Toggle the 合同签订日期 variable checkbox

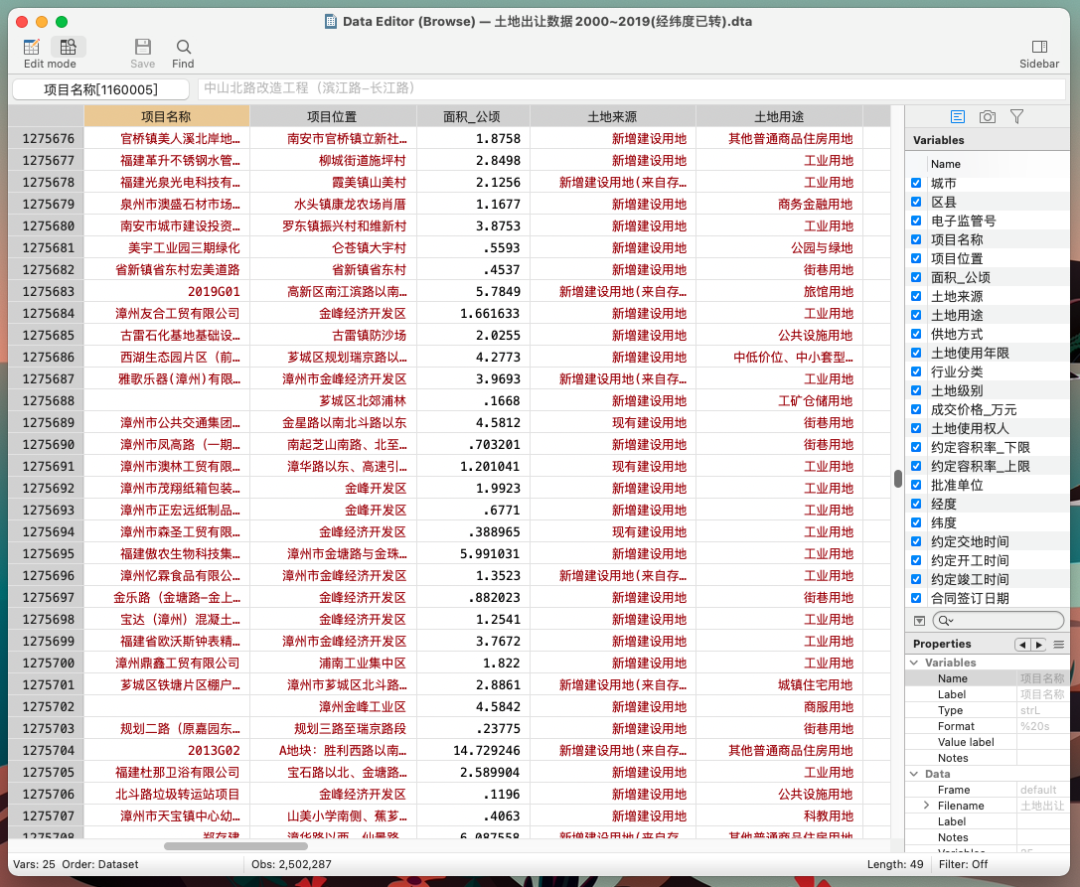tap(916, 598)
